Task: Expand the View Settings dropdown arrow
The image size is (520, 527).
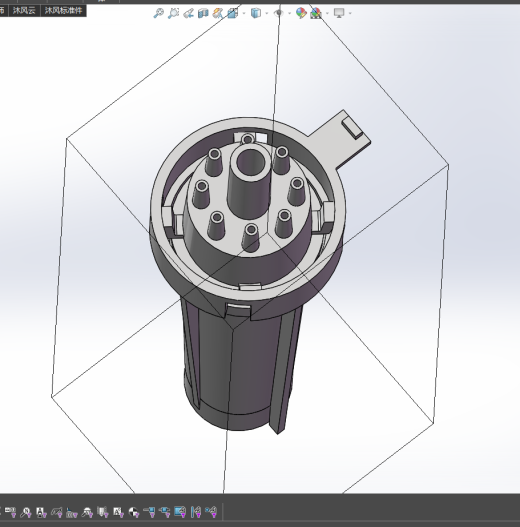Action: tap(350, 13)
